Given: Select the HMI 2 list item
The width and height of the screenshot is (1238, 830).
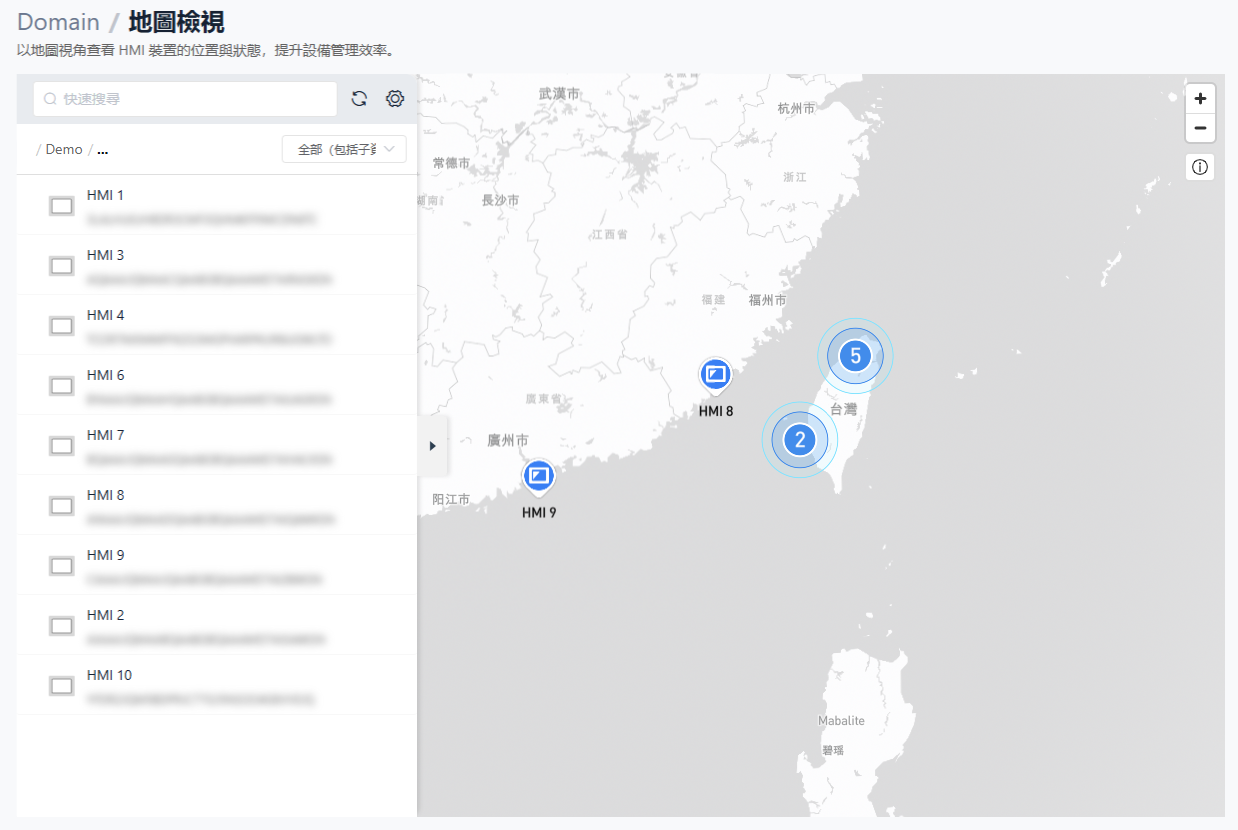Looking at the screenshot, I should (x=210, y=625).
